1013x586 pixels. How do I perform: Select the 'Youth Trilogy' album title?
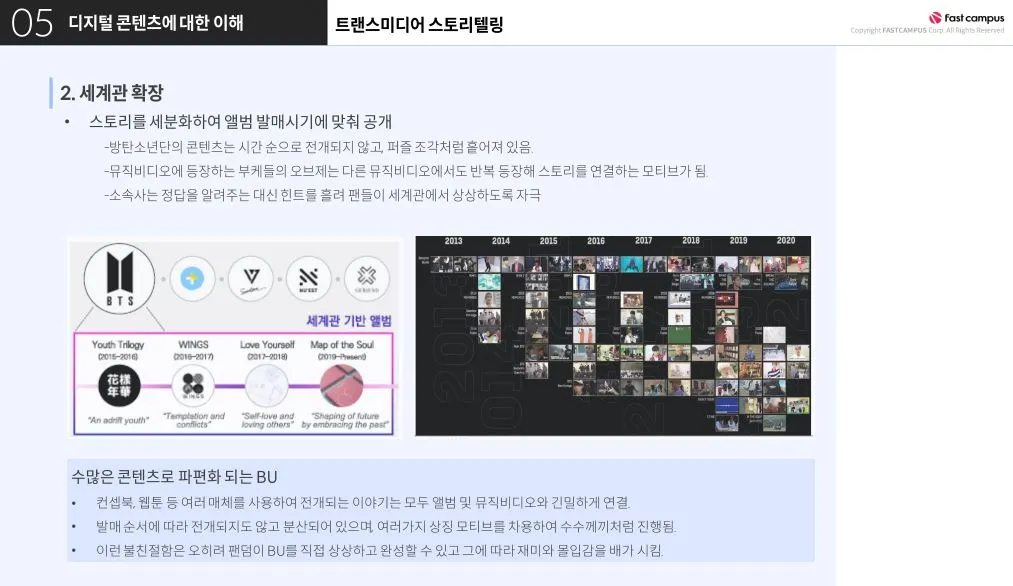pos(118,345)
